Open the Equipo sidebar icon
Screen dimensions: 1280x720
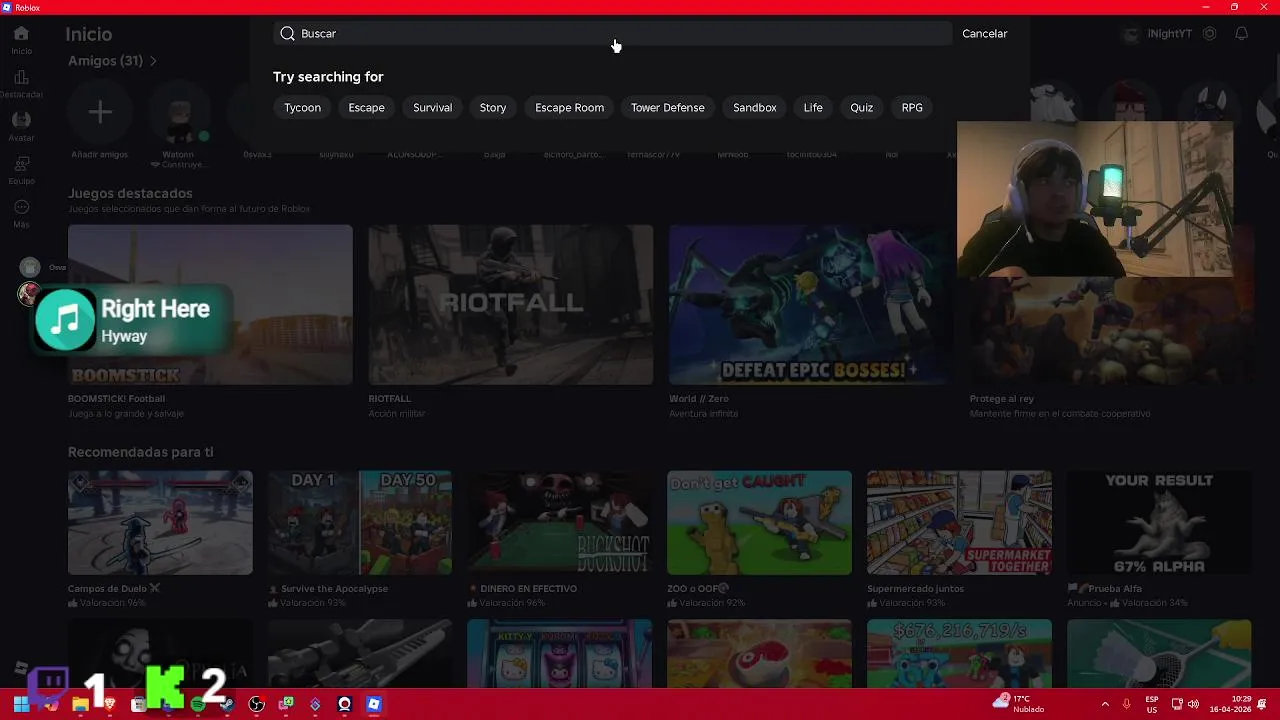(x=21, y=164)
